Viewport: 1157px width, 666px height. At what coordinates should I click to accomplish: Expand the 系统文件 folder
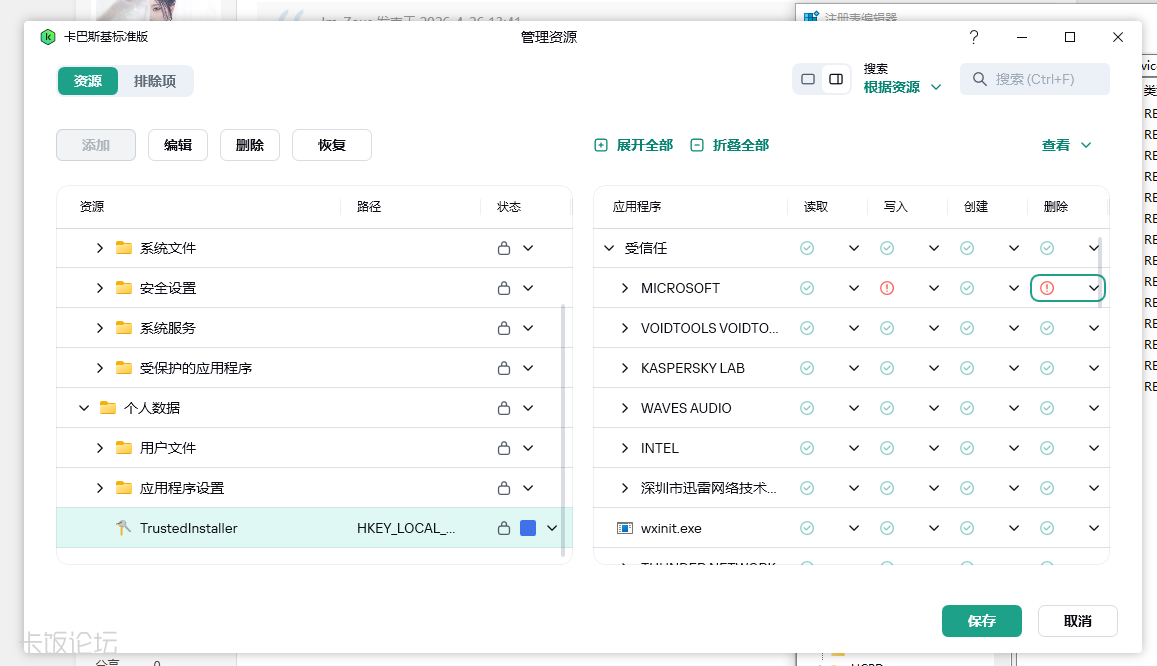(100, 249)
